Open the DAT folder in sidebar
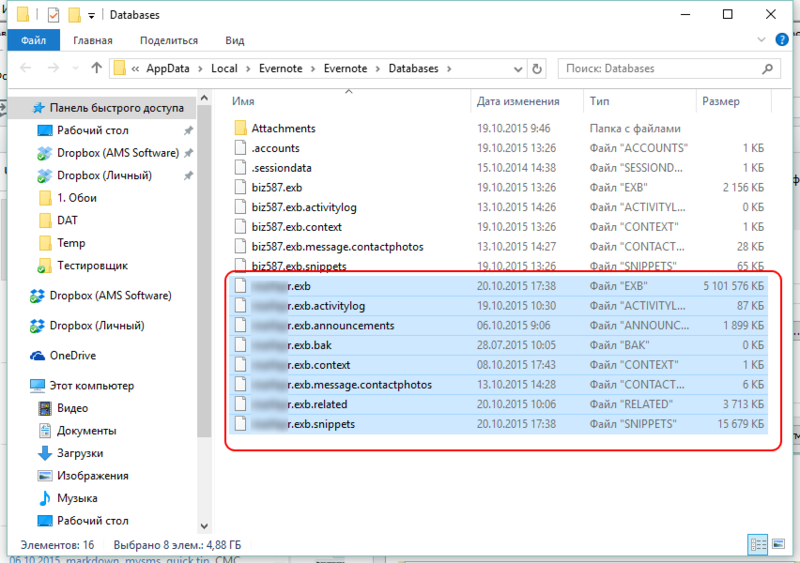 pyautogui.click(x=67, y=220)
